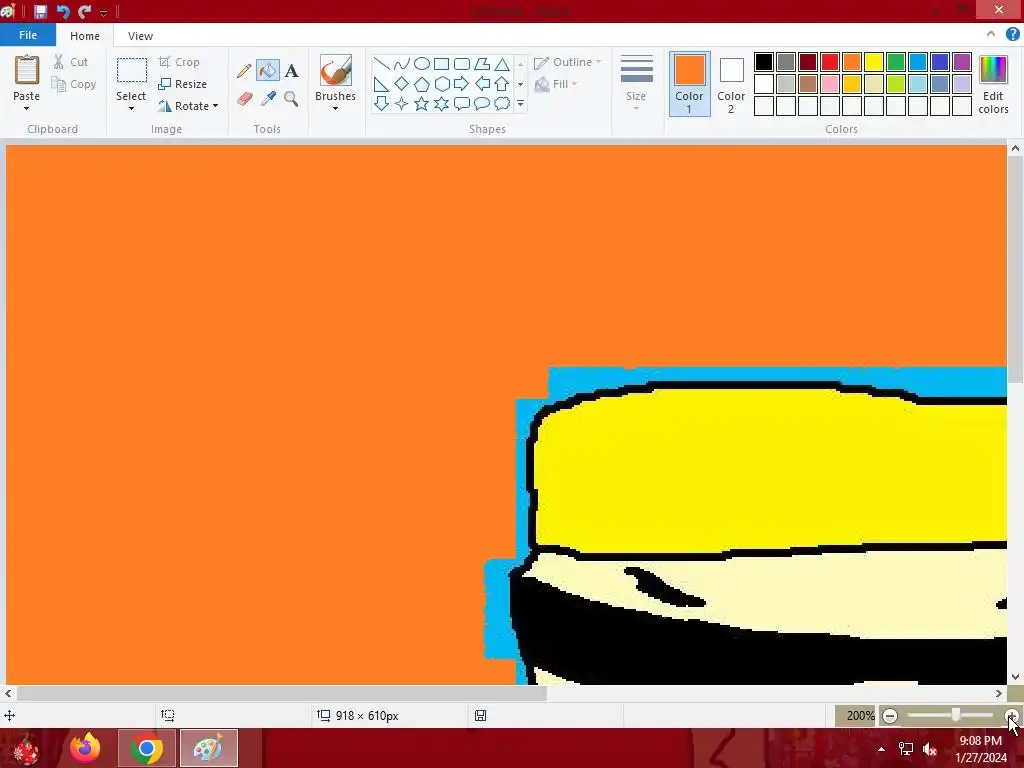Choose the Hexagon shape
Screen dimensions: 1024x768
click(441, 84)
